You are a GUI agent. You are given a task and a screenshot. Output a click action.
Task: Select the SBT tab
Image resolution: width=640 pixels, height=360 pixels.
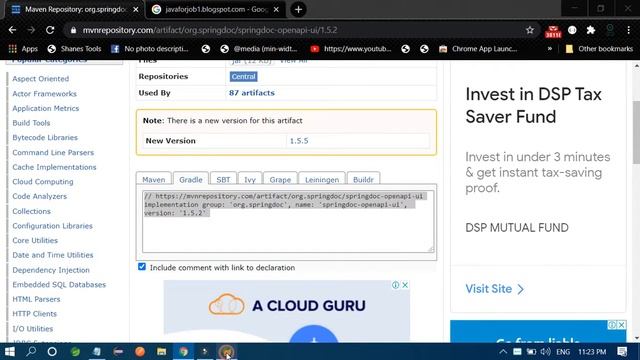223,180
